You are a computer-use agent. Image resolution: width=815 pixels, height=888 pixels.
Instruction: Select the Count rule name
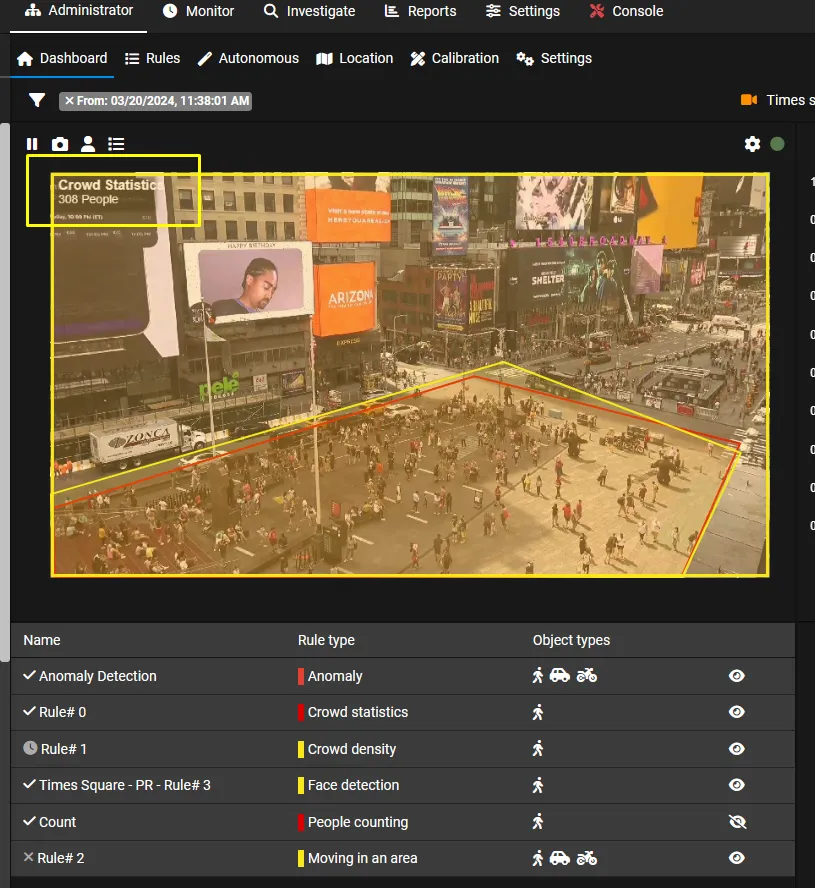(x=57, y=822)
